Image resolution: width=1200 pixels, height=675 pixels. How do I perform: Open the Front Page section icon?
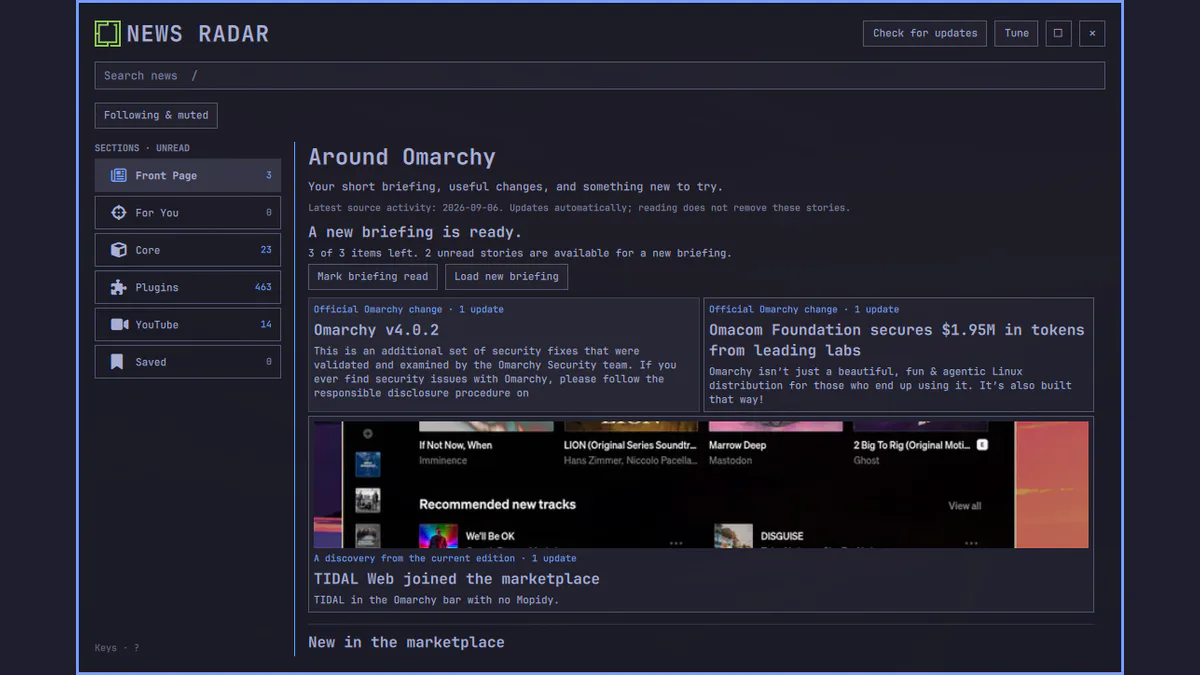click(x=118, y=176)
